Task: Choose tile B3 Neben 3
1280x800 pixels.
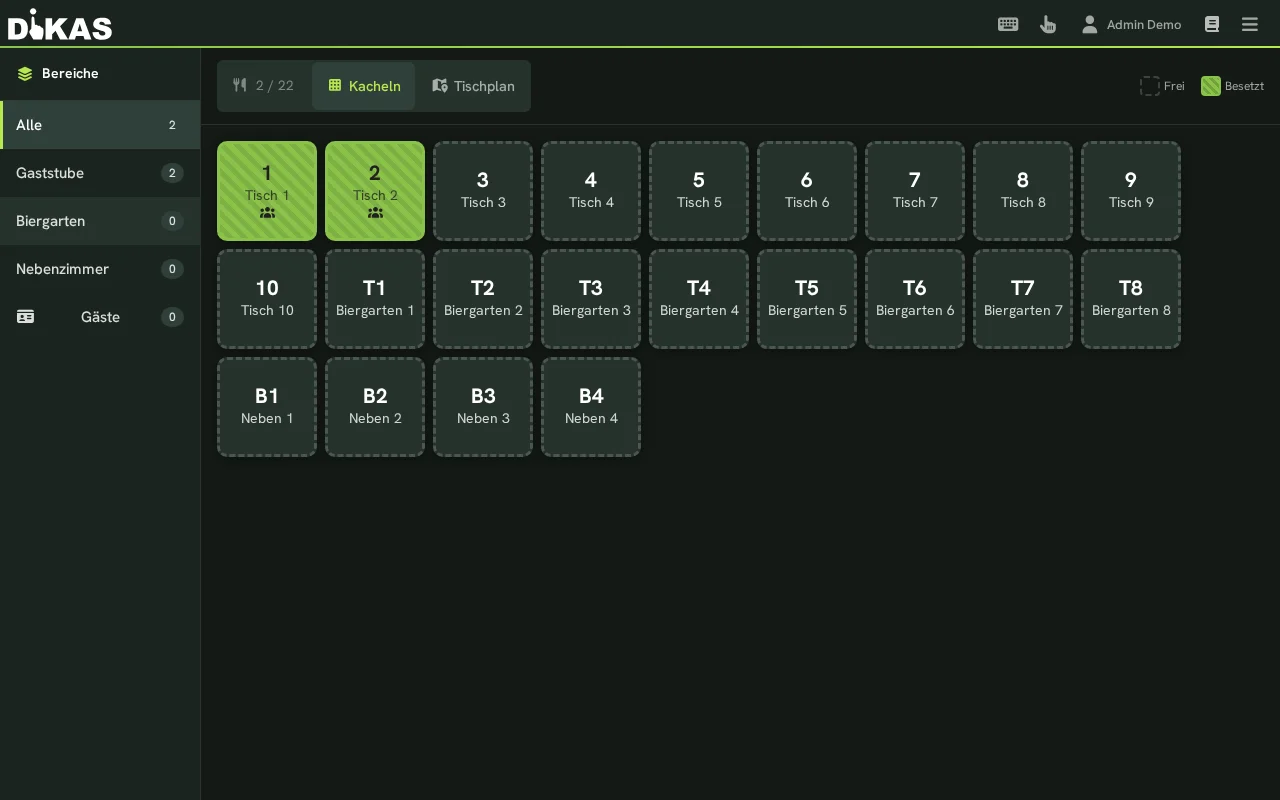Action: [483, 407]
